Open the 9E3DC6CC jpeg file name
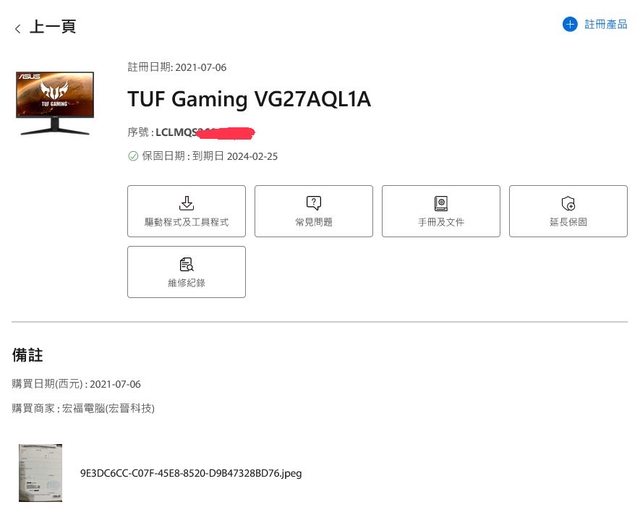Screen dimensions: 640x515 pos(191,473)
